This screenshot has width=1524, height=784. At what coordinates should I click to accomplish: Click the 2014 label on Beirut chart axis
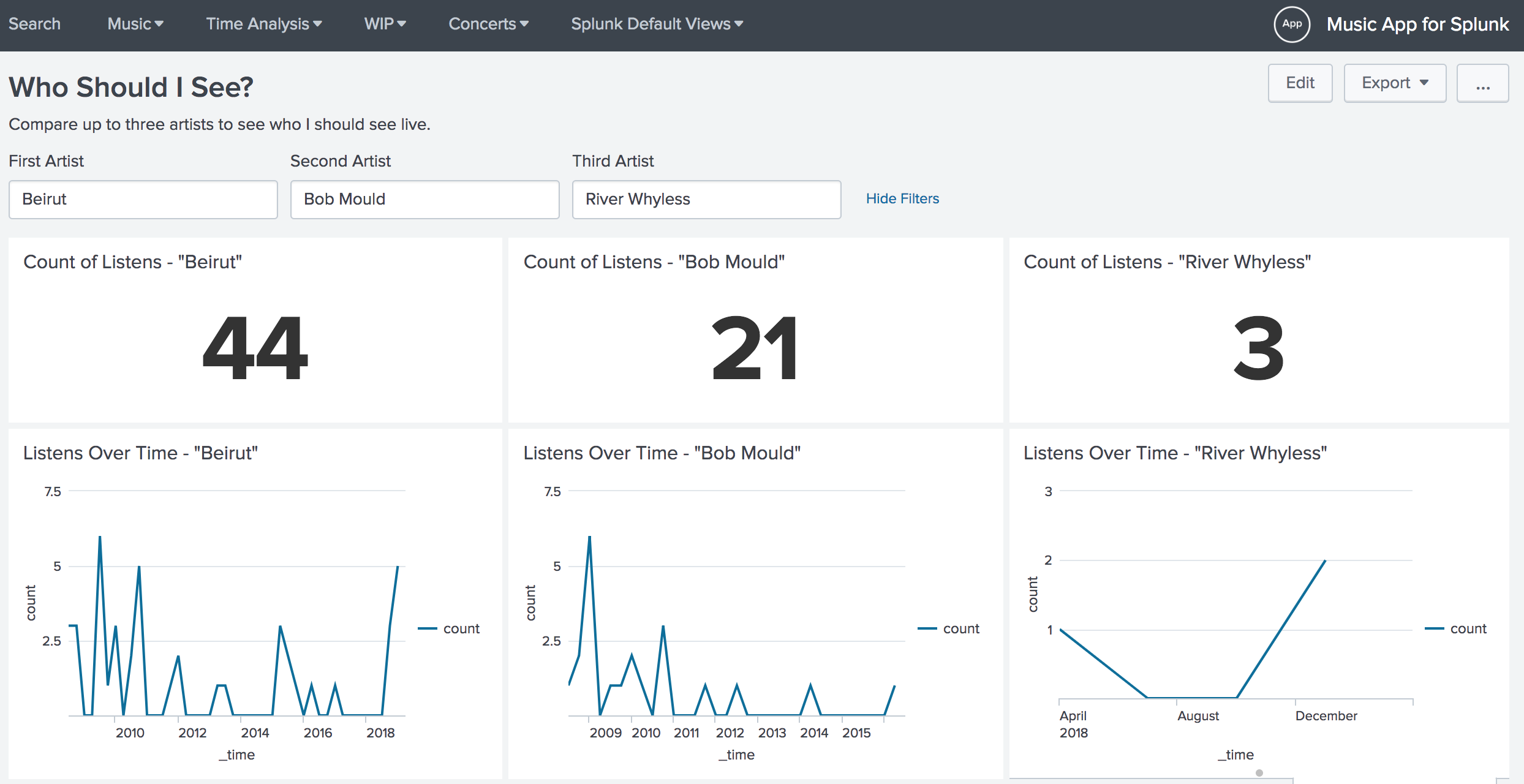pos(255,733)
